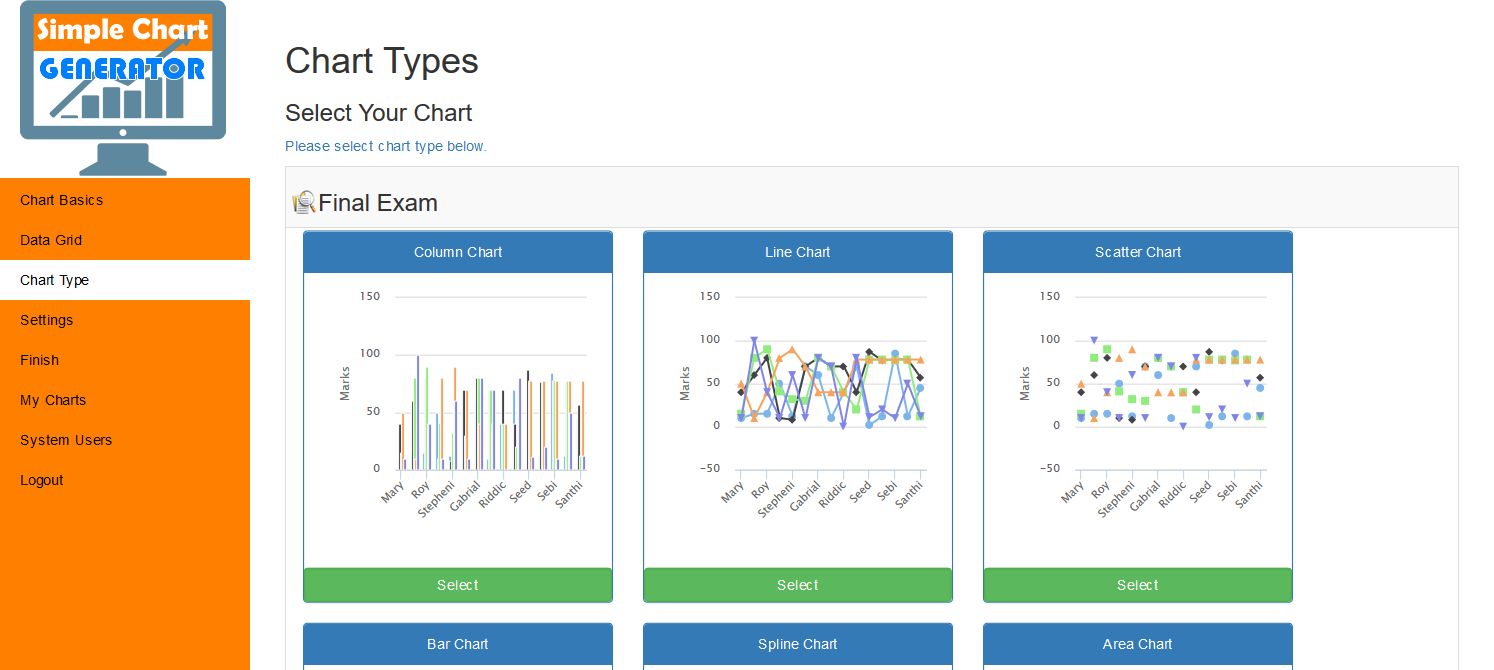Open Chart Basics in the sidebar
Screen dimensions: 1494x670
[x=61, y=200]
